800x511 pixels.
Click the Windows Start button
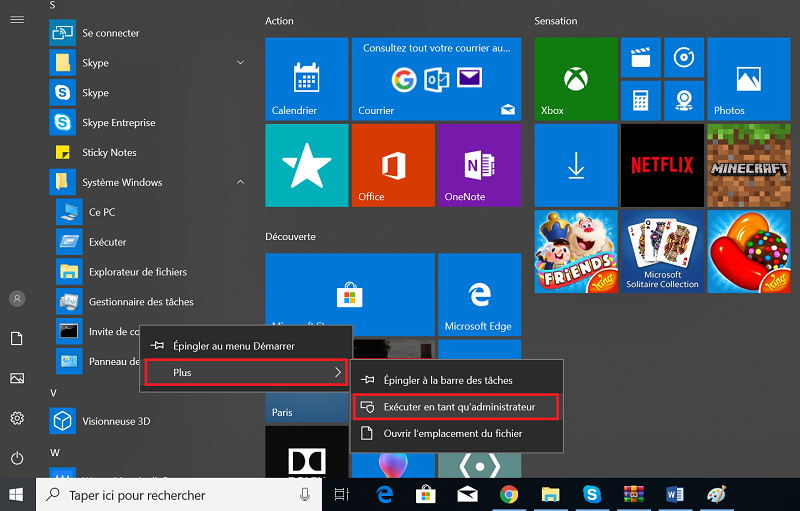(16, 495)
